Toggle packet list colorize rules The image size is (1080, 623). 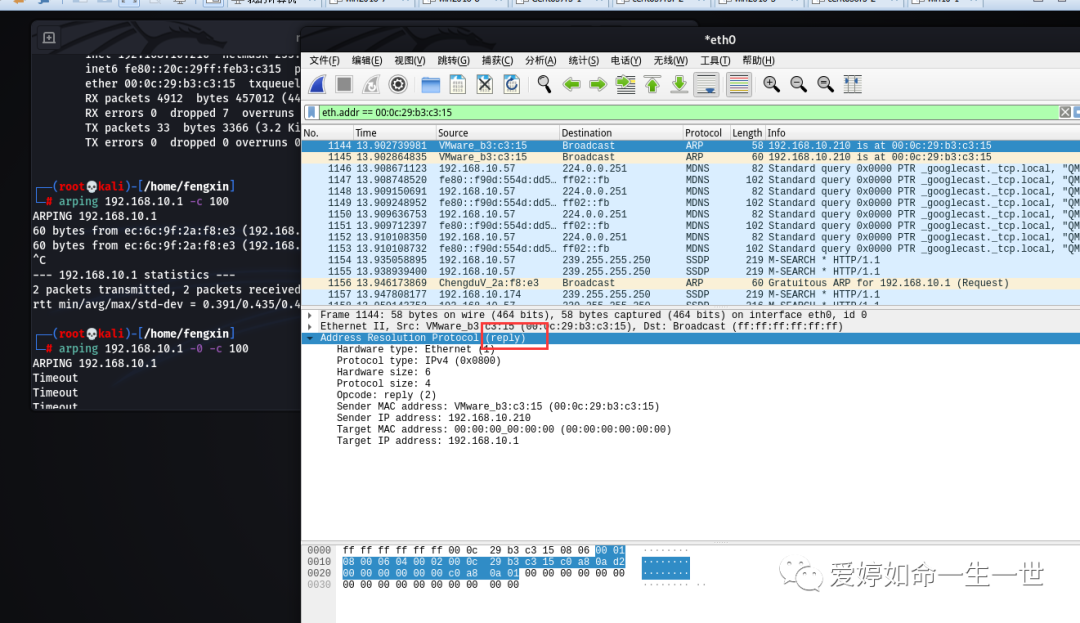point(738,85)
